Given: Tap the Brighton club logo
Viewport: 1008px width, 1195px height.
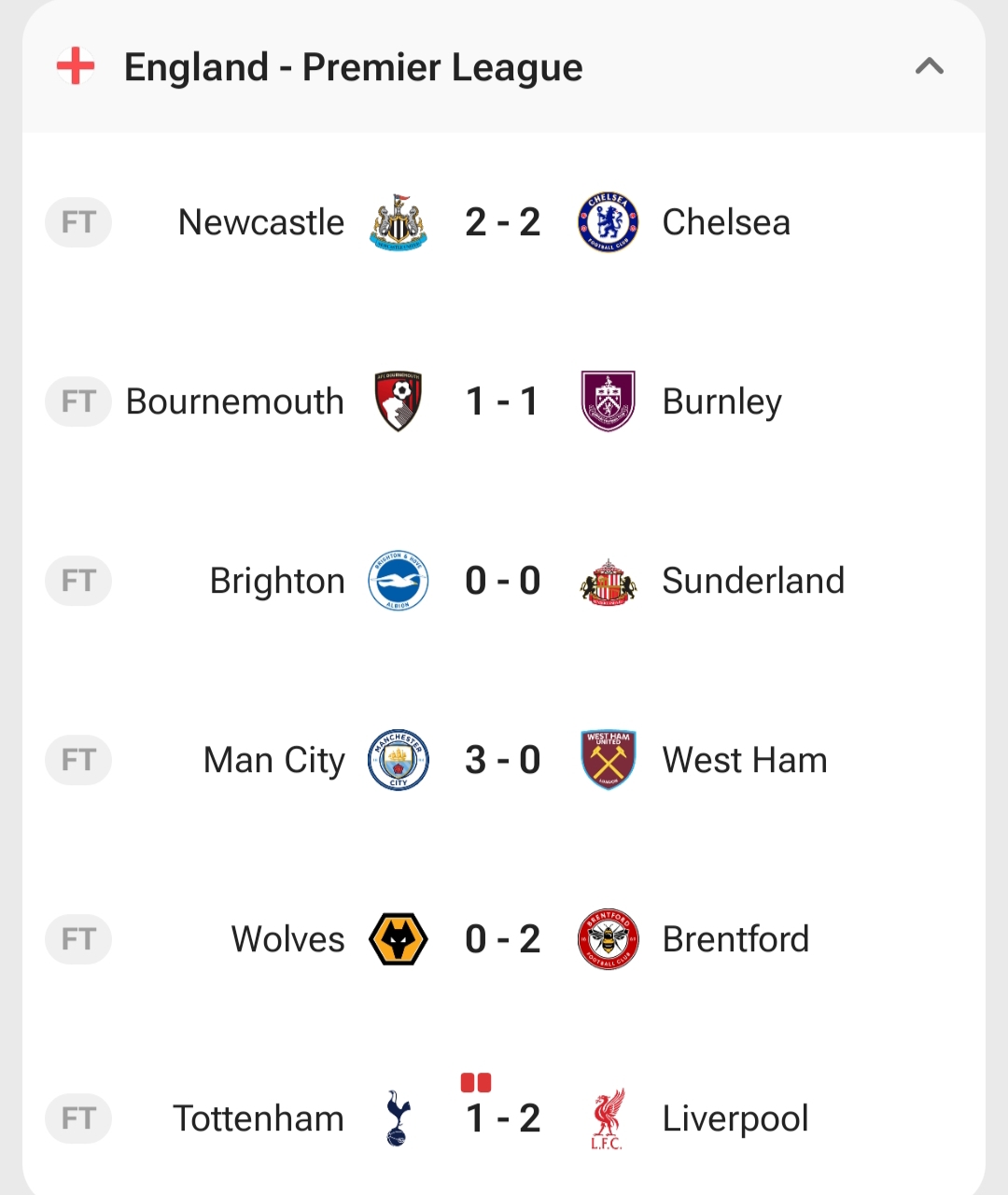Looking at the screenshot, I should pos(399,581).
